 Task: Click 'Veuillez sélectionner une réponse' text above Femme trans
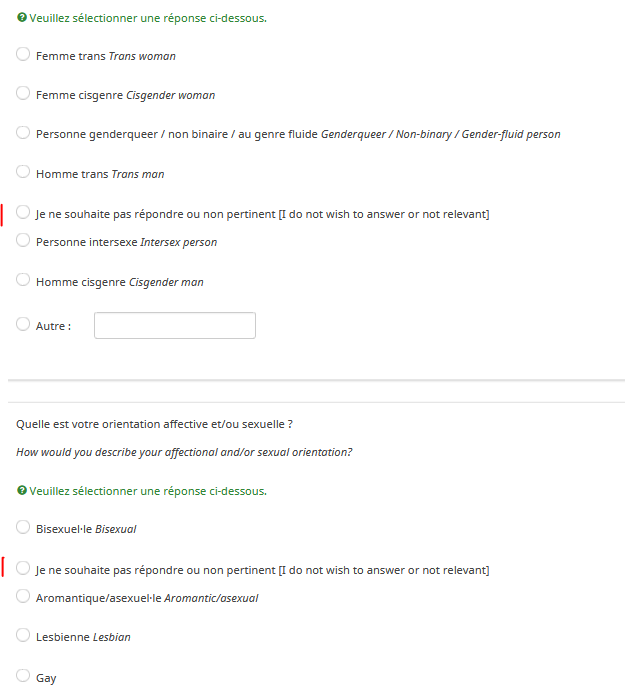tap(148, 18)
